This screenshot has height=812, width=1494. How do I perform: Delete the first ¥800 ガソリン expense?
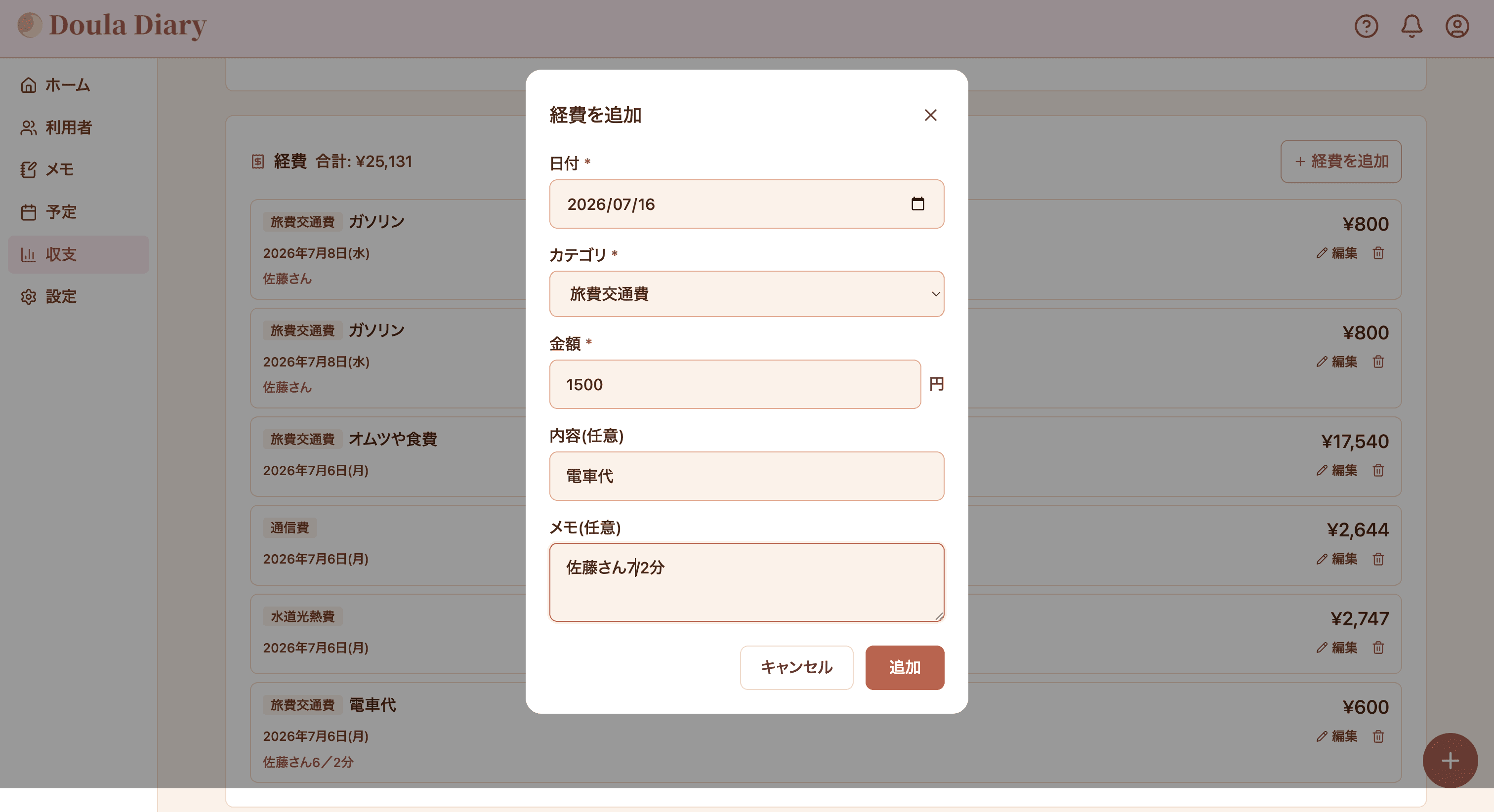[1378, 253]
